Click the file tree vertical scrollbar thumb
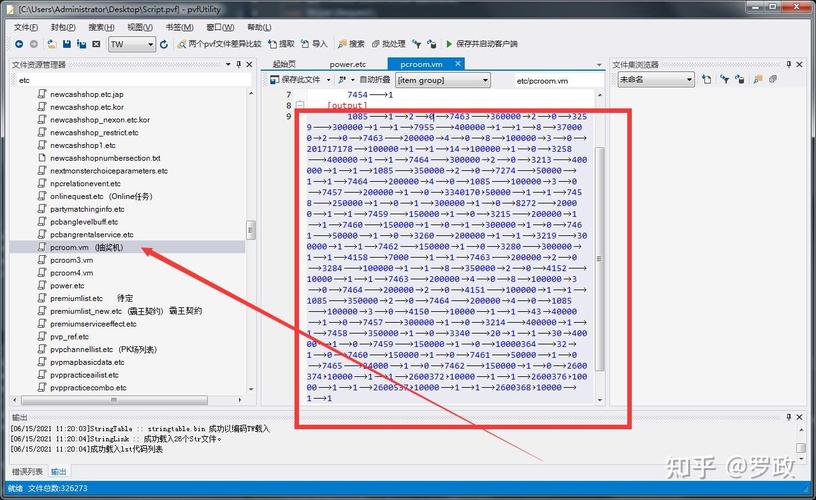816x500 pixels. [251, 229]
